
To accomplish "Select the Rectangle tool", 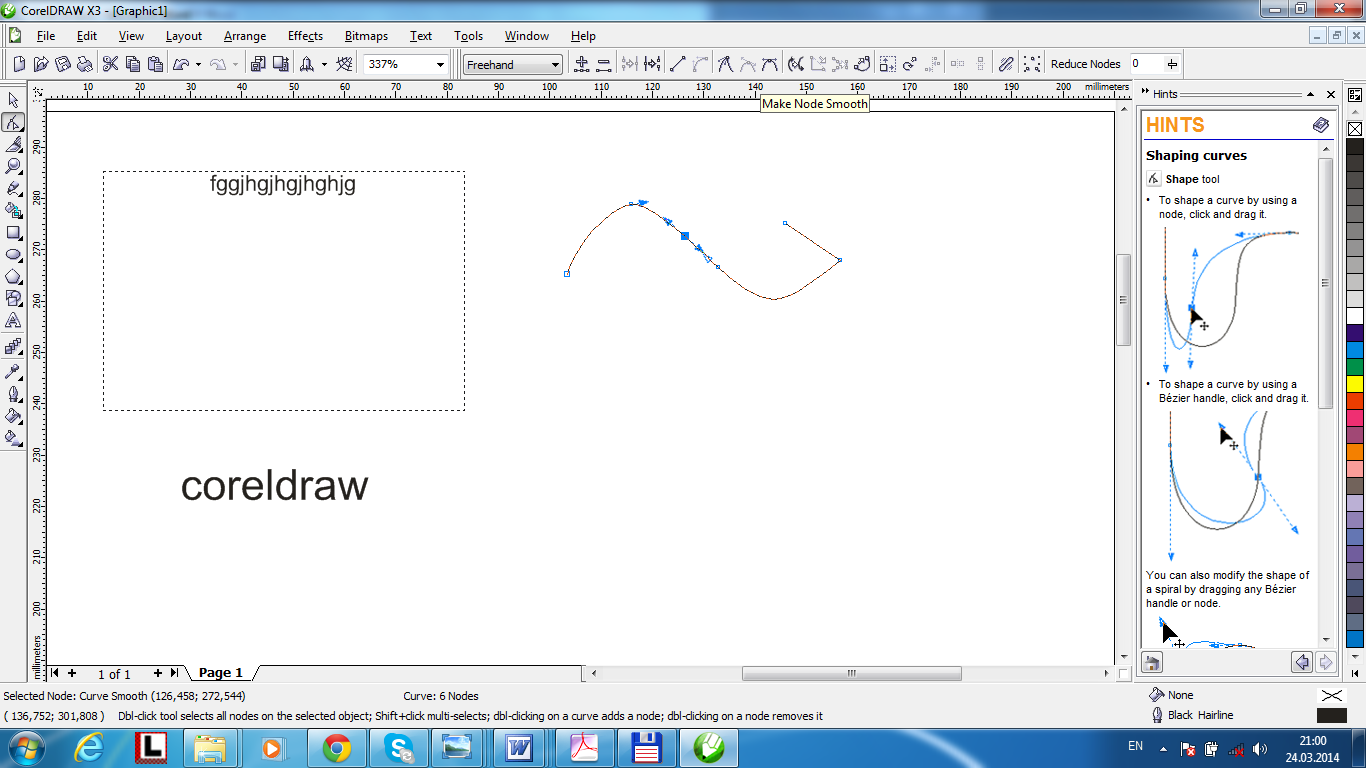I will 13,232.
